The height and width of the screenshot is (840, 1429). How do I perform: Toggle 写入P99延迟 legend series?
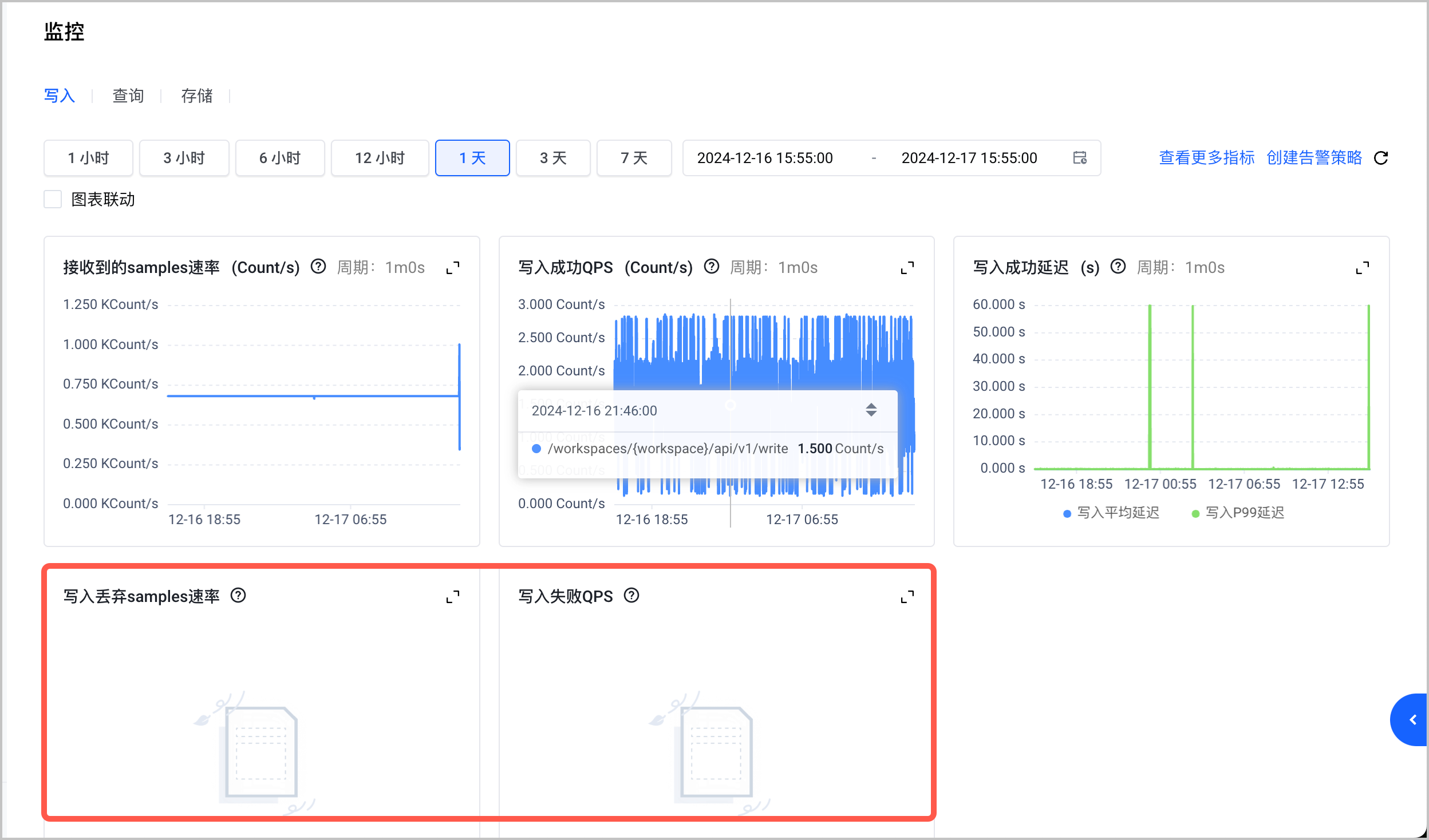click(1238, 513)
